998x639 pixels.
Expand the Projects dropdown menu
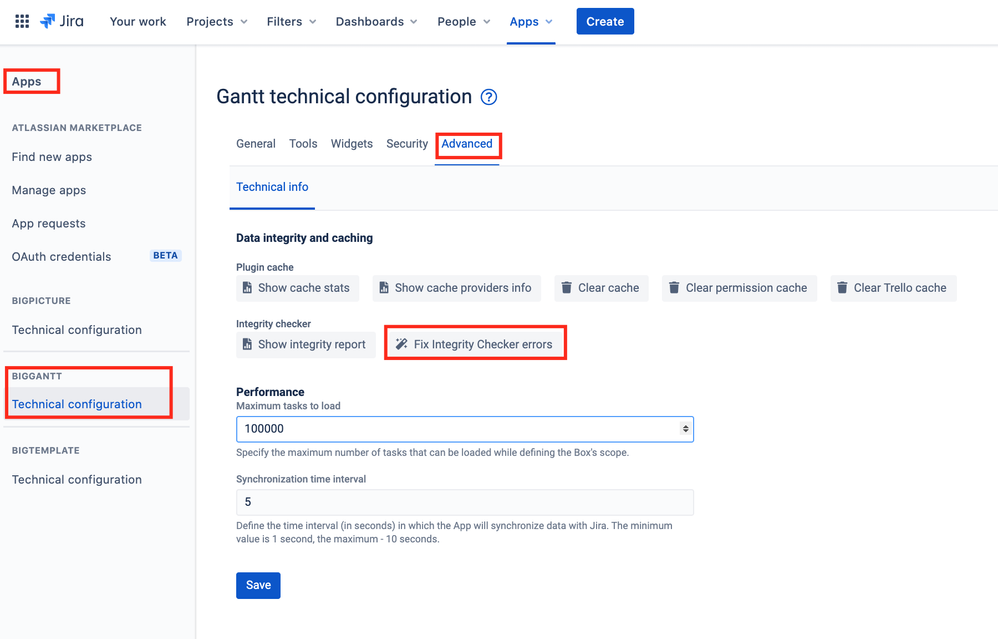(x=216, y=22)
